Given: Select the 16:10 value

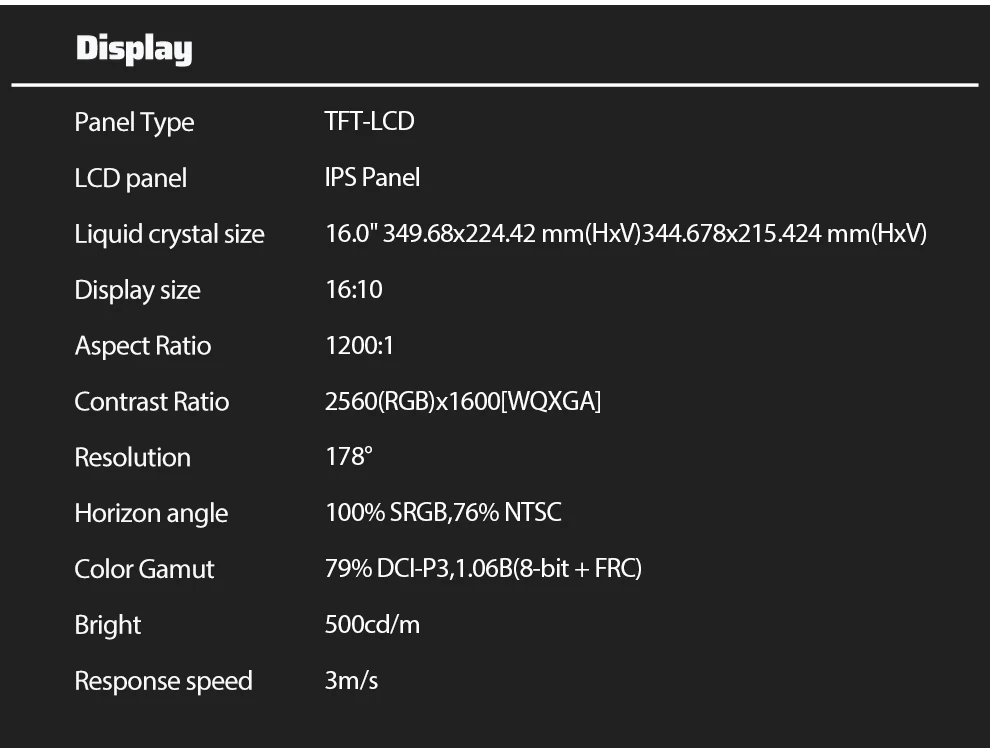Looking at the screenshot, I should click(x=353, y=290).
